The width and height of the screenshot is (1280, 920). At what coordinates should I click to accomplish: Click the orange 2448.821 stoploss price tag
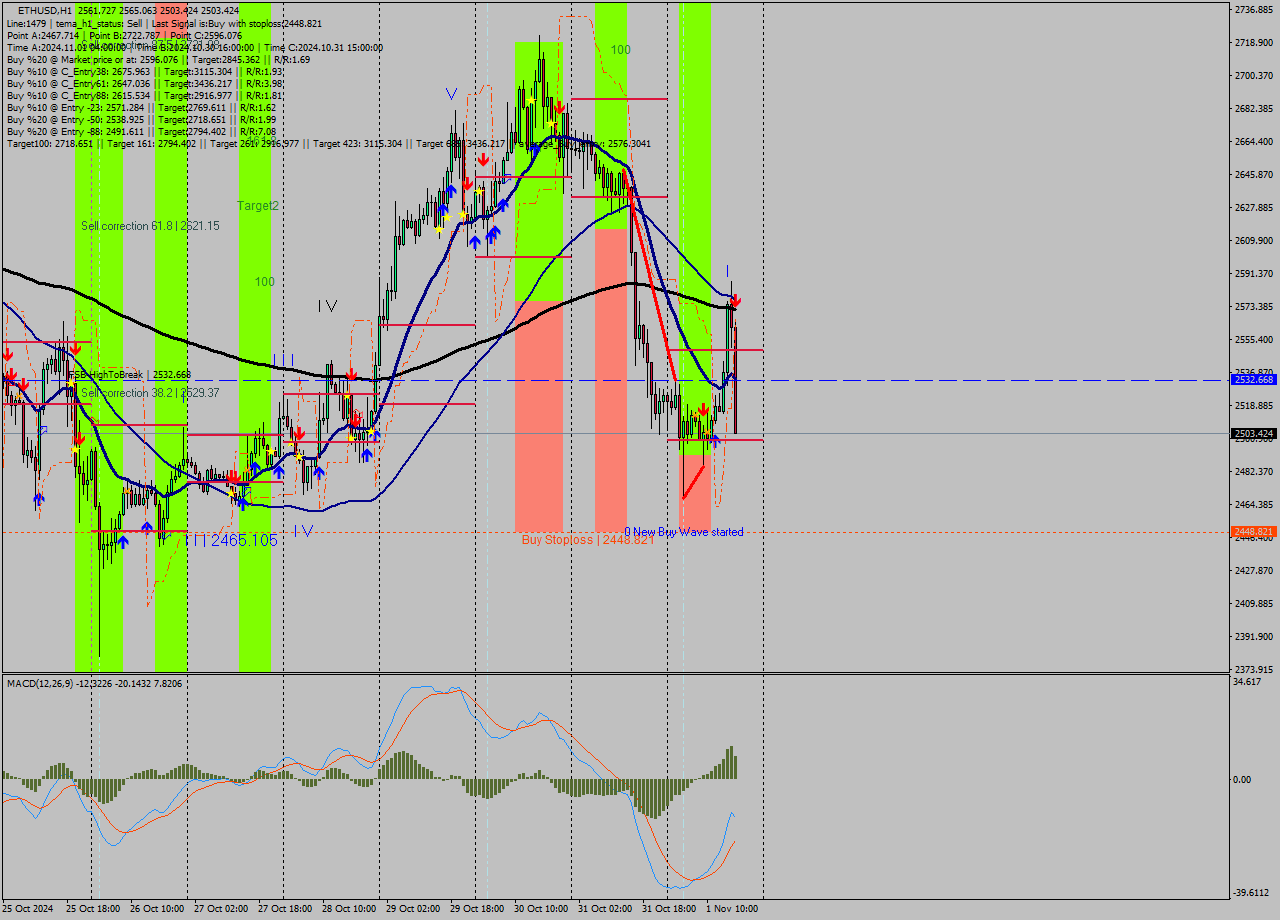tap(1253, 531)
